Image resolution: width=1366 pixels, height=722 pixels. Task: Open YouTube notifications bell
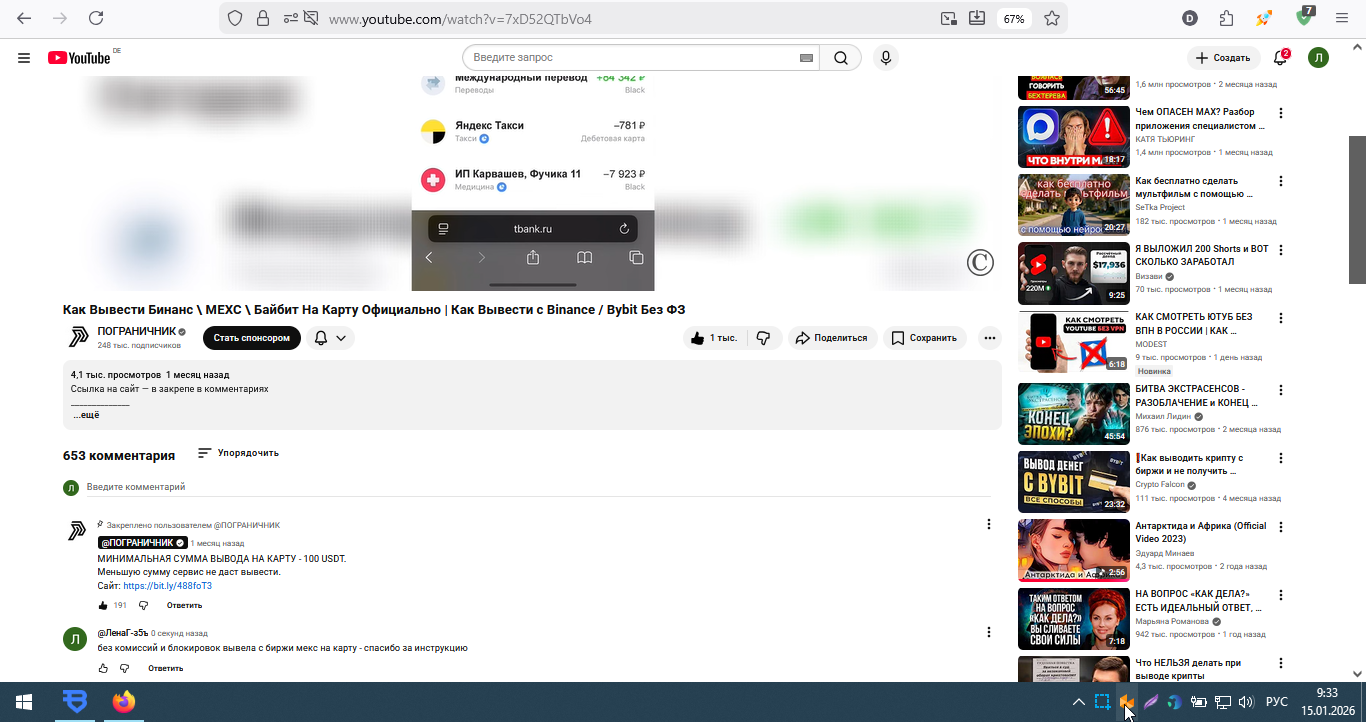1280,58
